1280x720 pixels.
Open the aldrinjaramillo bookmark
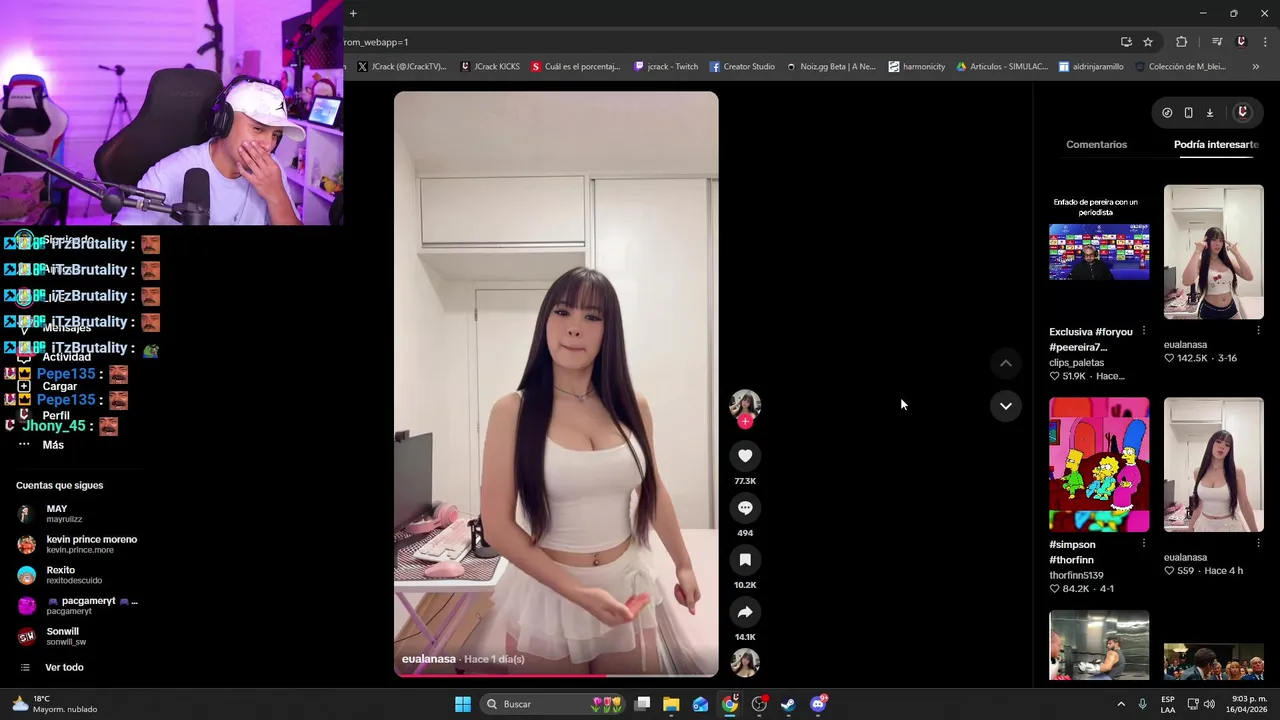coord(1092,67)
